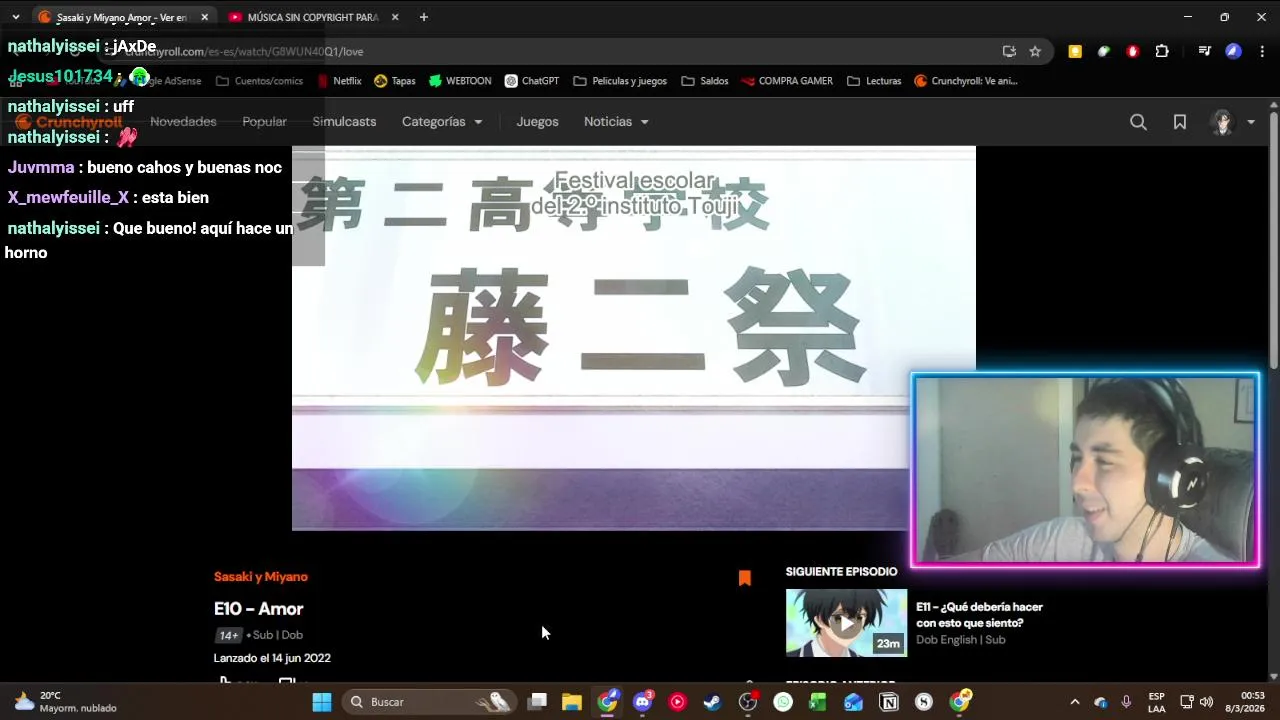Open Crunchyroll site search

coord(1138,122)
